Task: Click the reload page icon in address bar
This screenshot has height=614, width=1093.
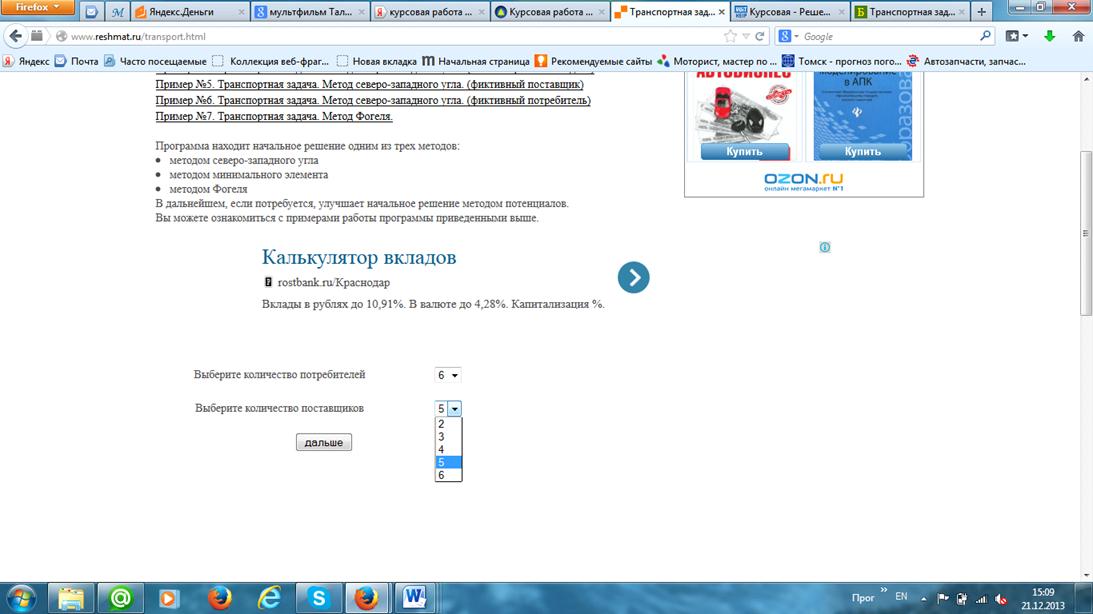Action: (760, 36)
